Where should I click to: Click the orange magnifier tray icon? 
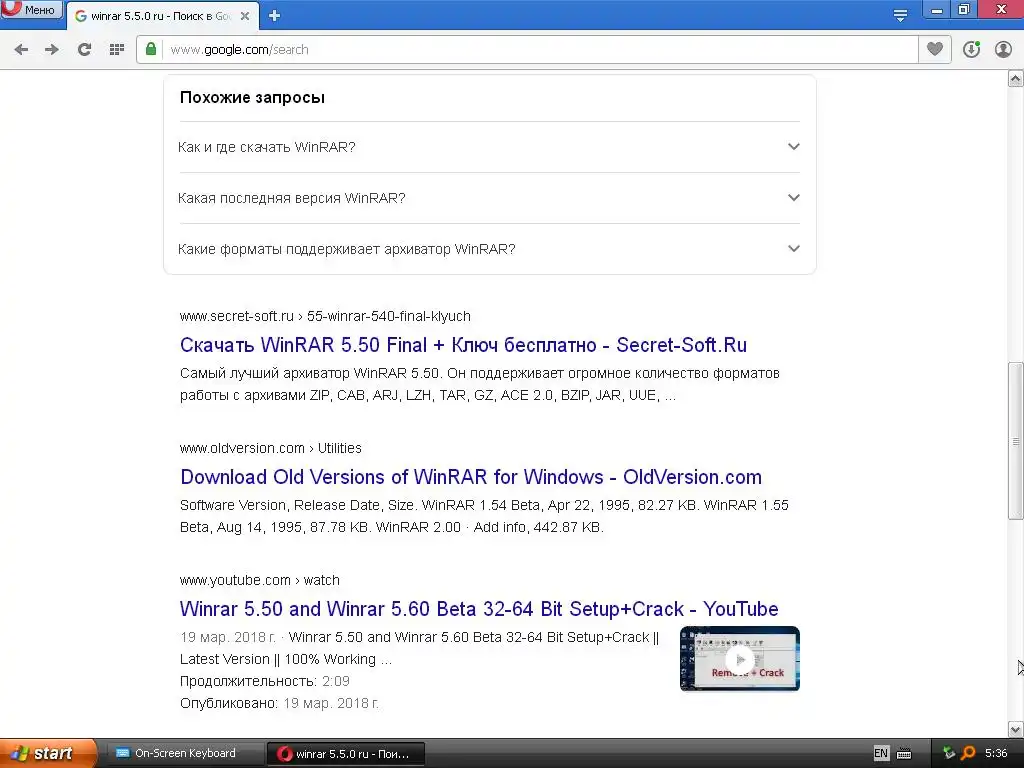[968, 753]
